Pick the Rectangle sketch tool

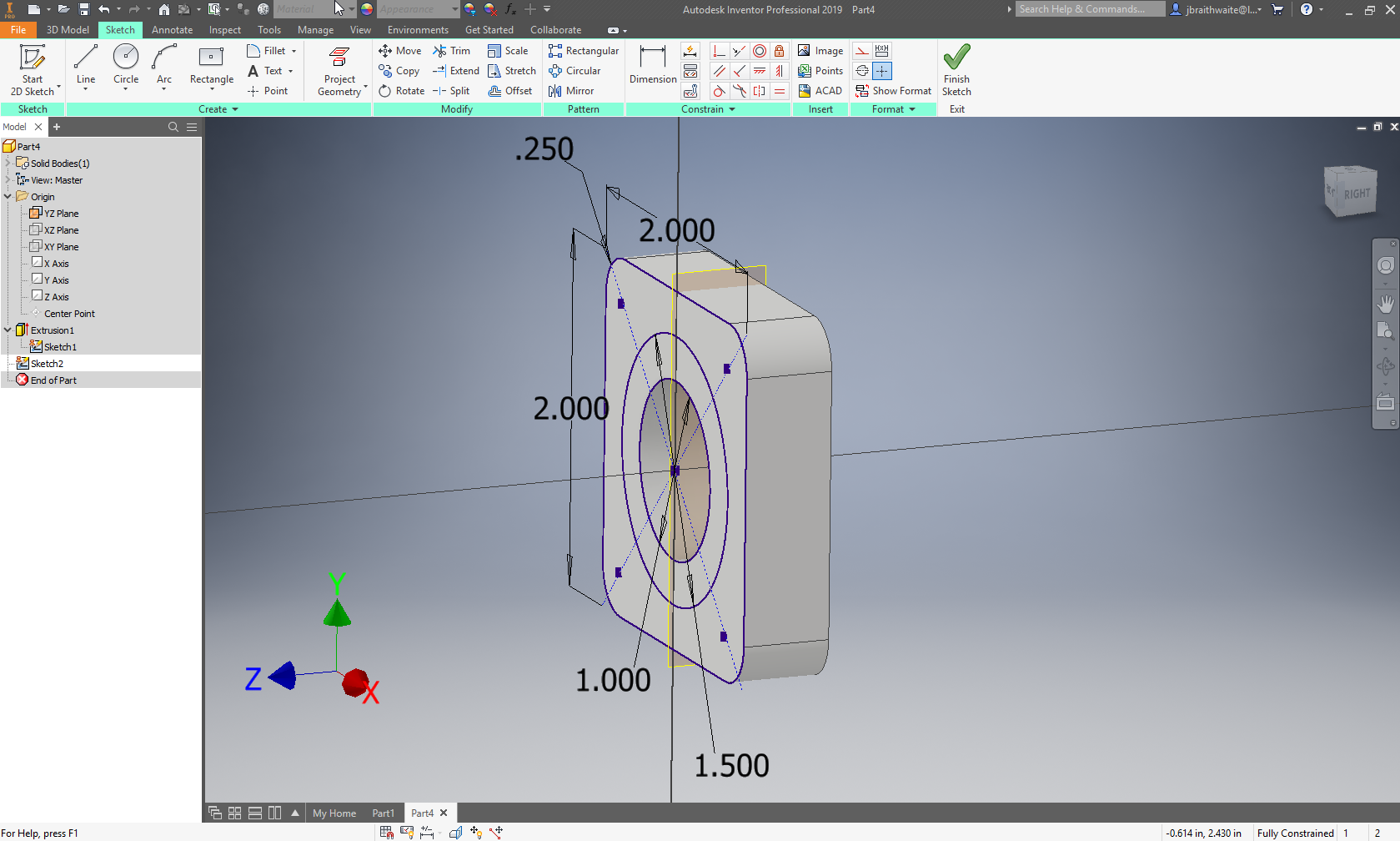(212, 67)
